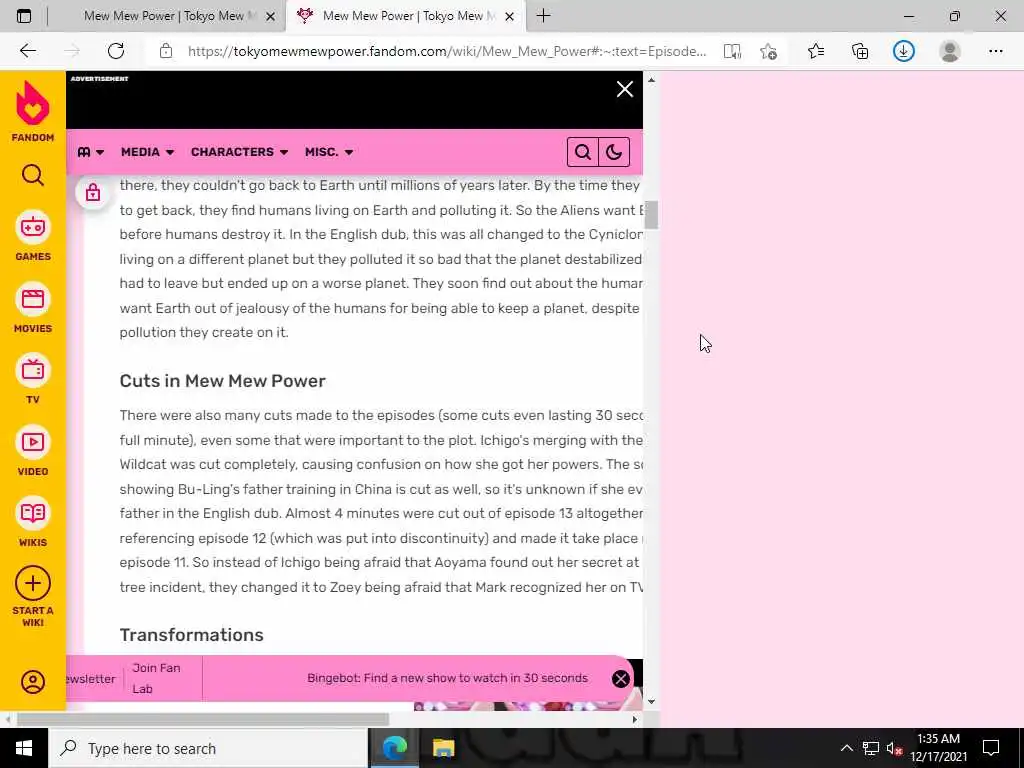Refresh the current page
The image size is (1024, 768).
pyautogui.click(x=116, y=51)
